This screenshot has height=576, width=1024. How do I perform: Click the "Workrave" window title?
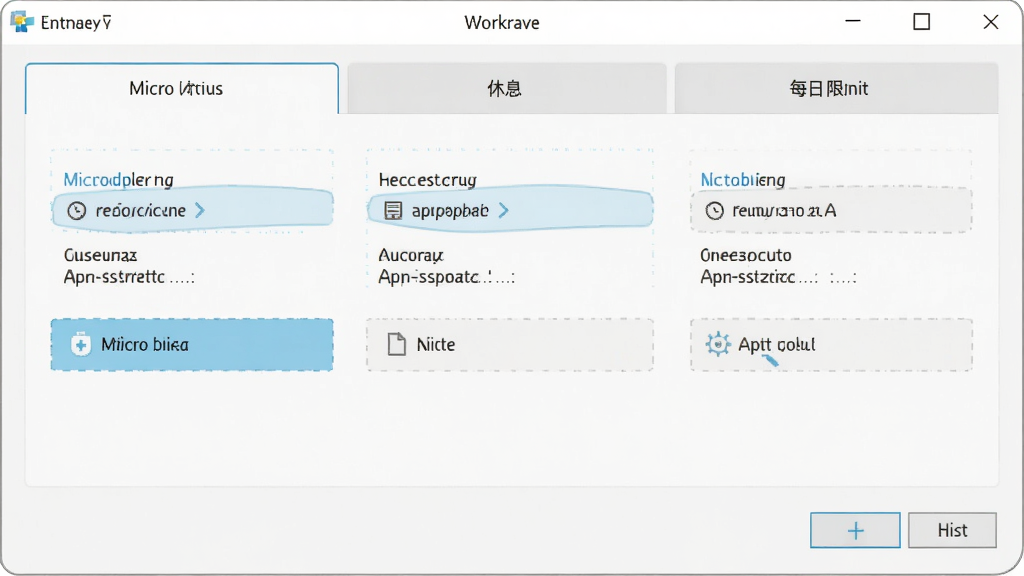(x=502, y=23)
